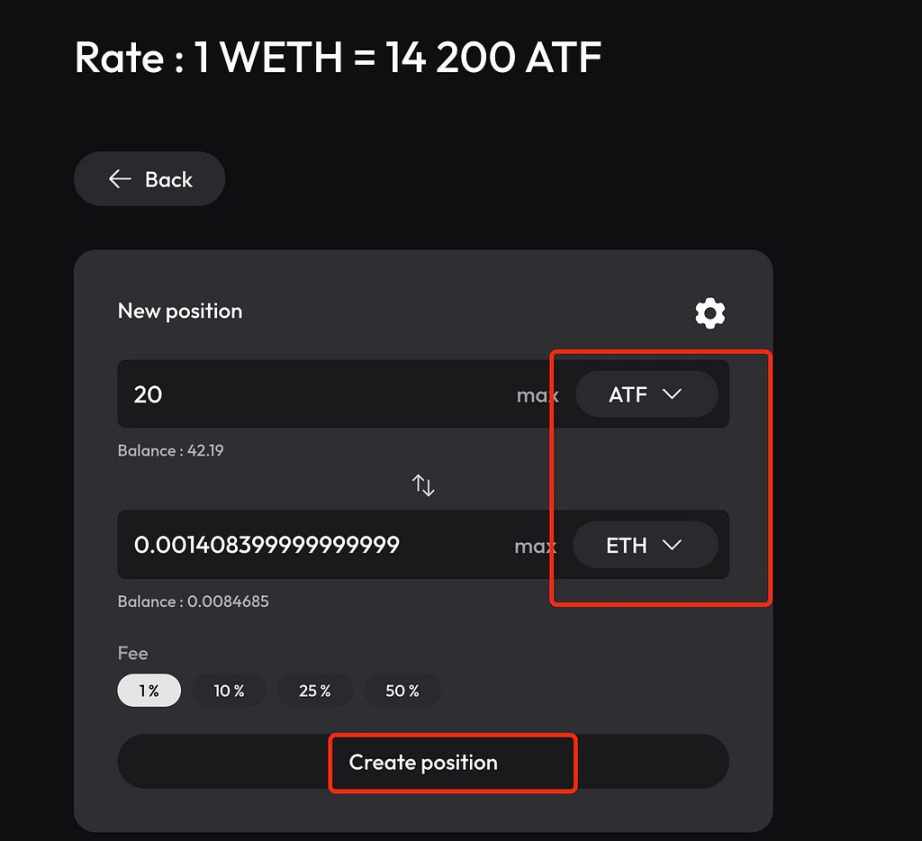Open the settings gear icon
This screenshot has width=922, height=841.
click(x=710, y=313)
